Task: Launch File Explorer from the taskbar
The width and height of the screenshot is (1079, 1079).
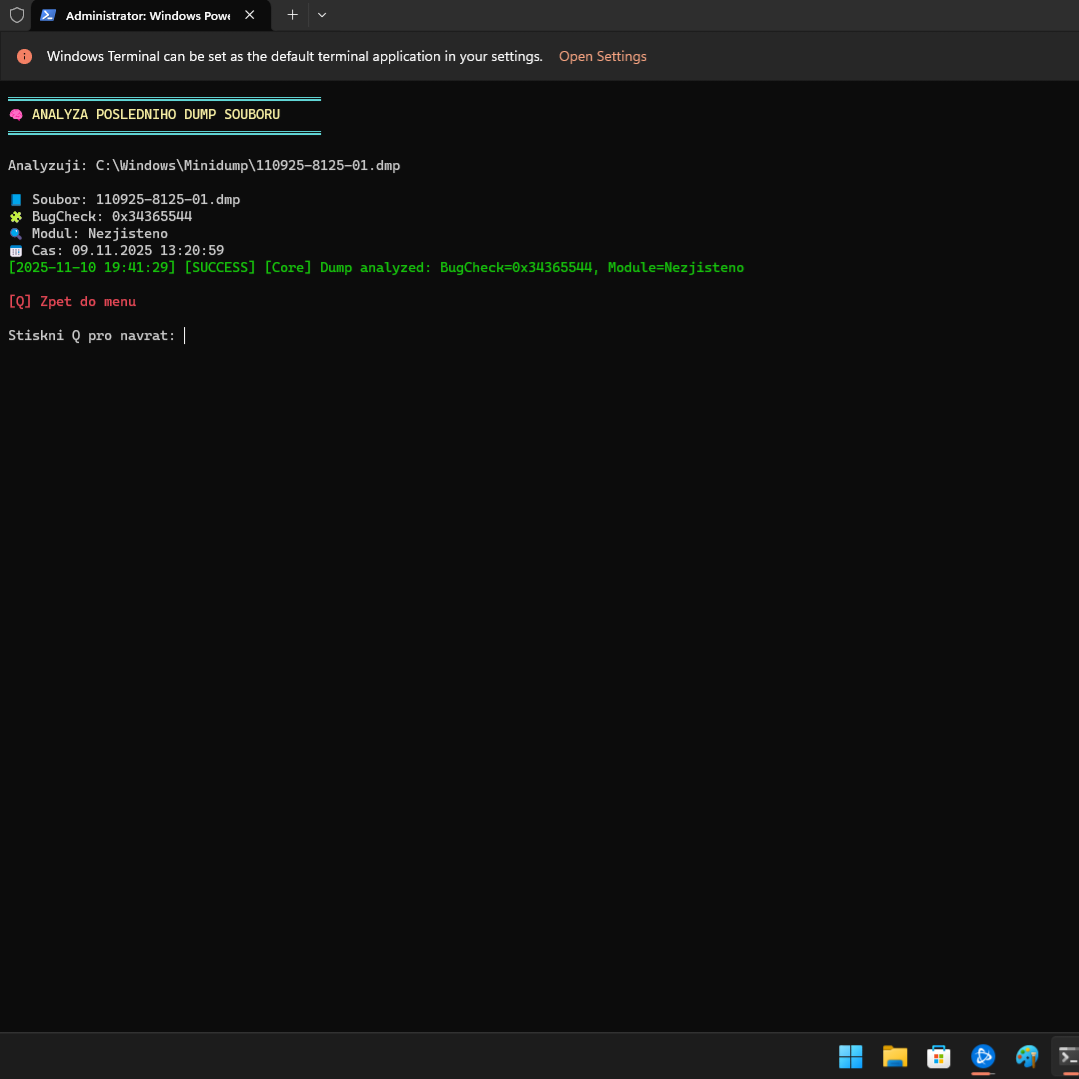Action: (x=894, y=1056)
